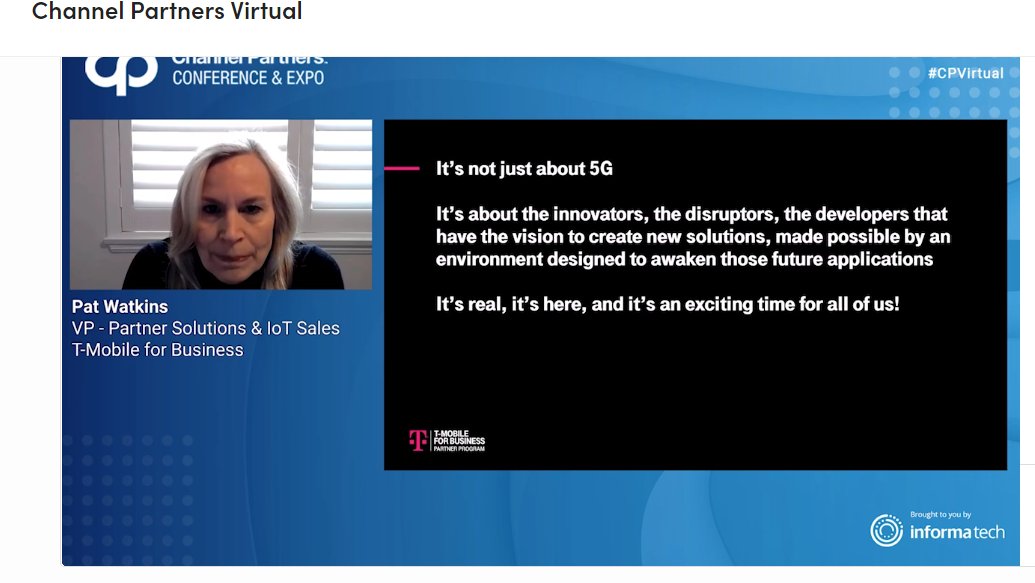Click the speaker webcam video thumbnail

tap(220, 205)
